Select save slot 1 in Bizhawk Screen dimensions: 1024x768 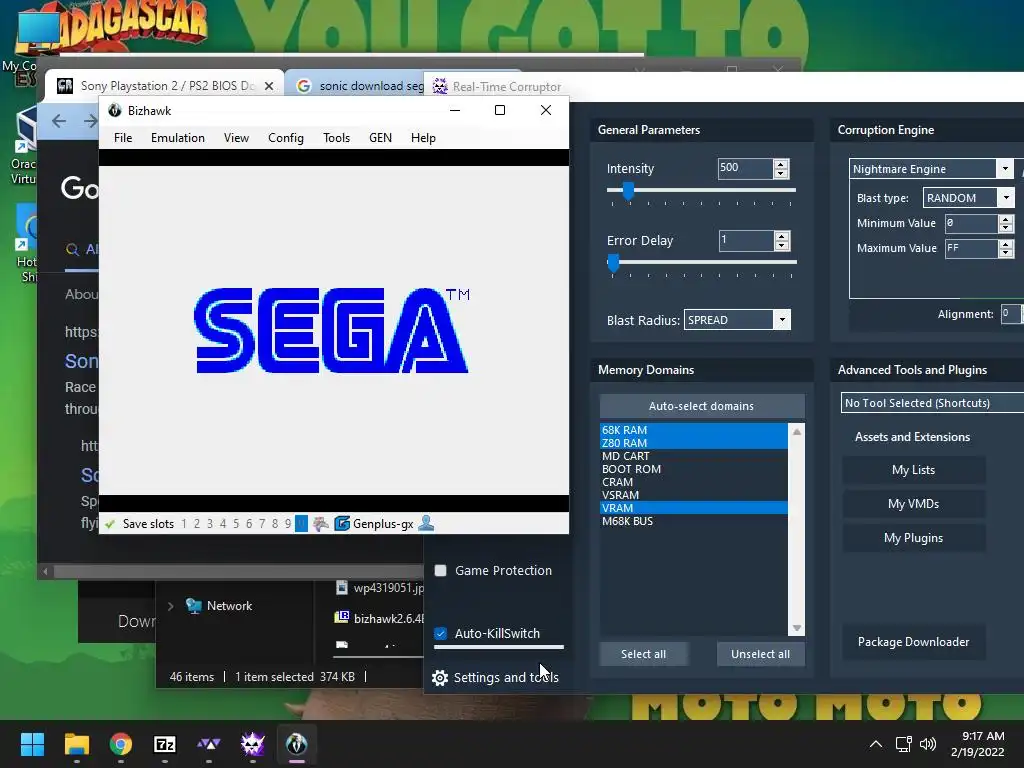(x=184, y=524)
